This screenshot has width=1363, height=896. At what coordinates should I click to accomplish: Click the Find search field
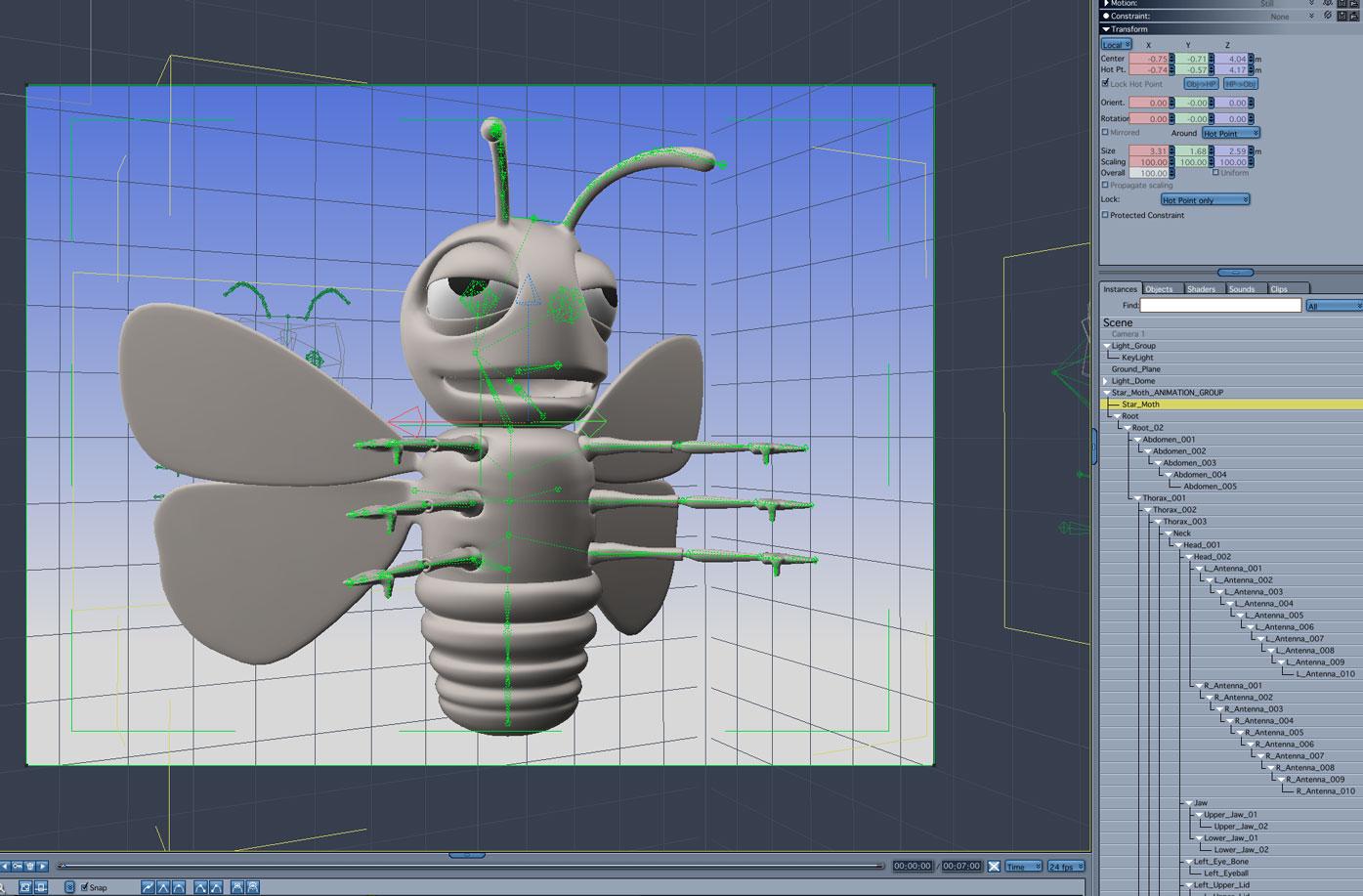(x=1221, y=306)
